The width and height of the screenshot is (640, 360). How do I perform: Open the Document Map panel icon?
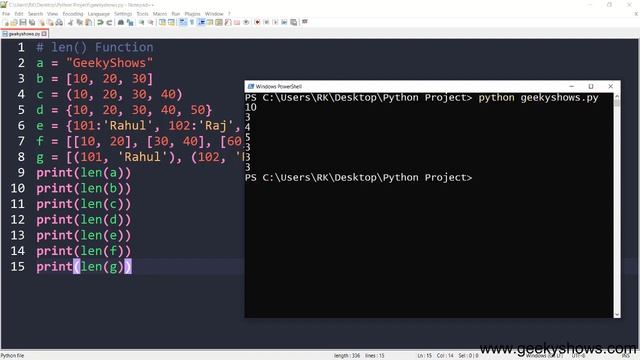pos(219,22)
